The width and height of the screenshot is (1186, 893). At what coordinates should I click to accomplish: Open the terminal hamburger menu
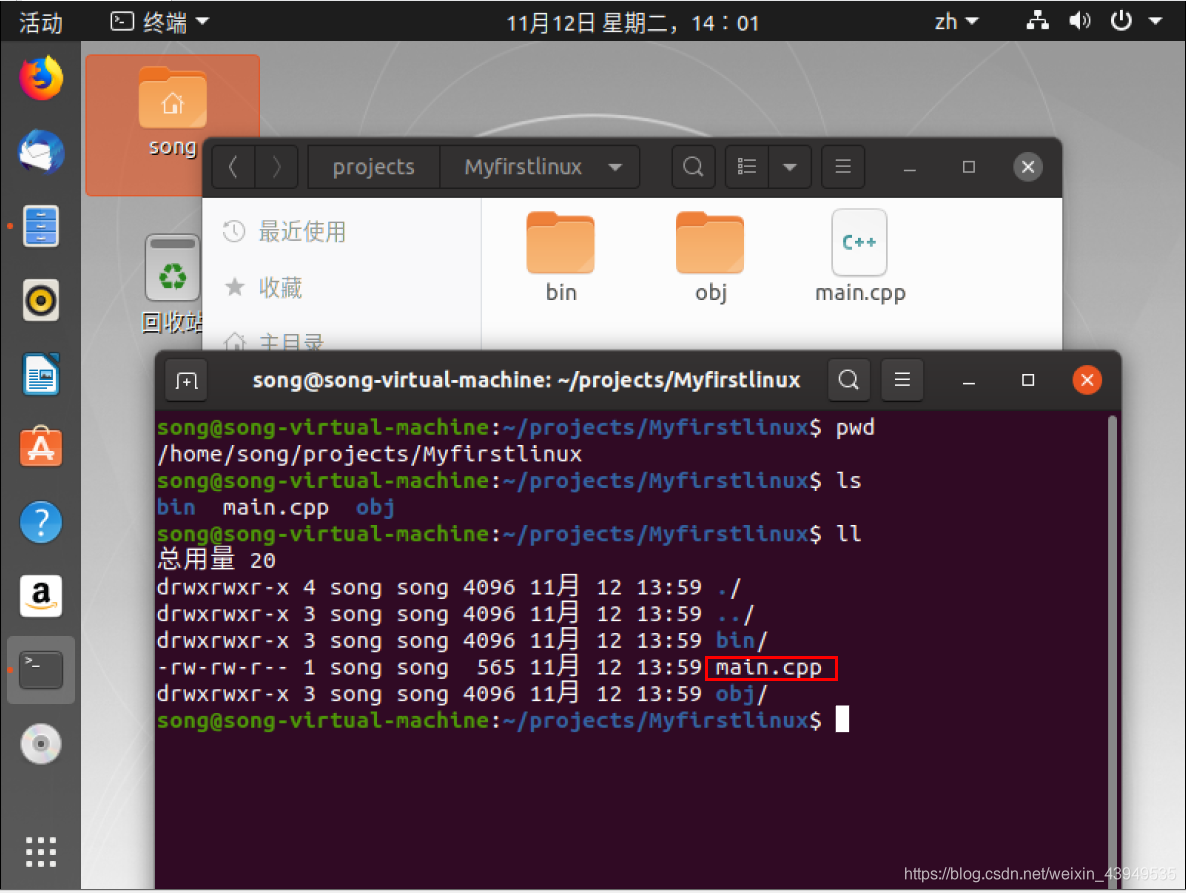tap(902, 380)
